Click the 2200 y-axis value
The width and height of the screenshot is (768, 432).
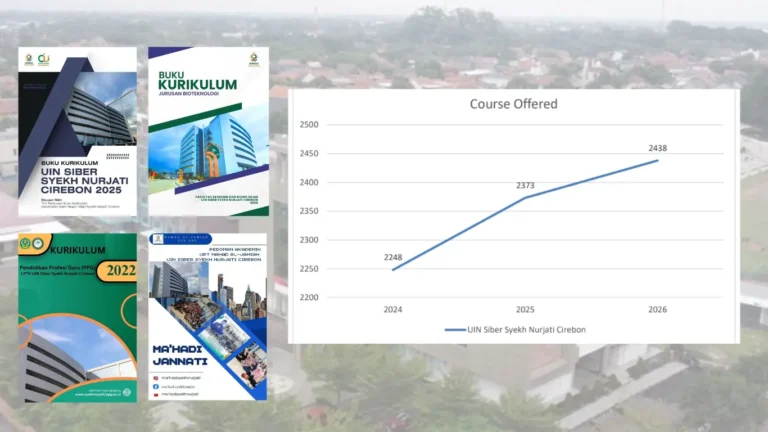tap(309, 297)
